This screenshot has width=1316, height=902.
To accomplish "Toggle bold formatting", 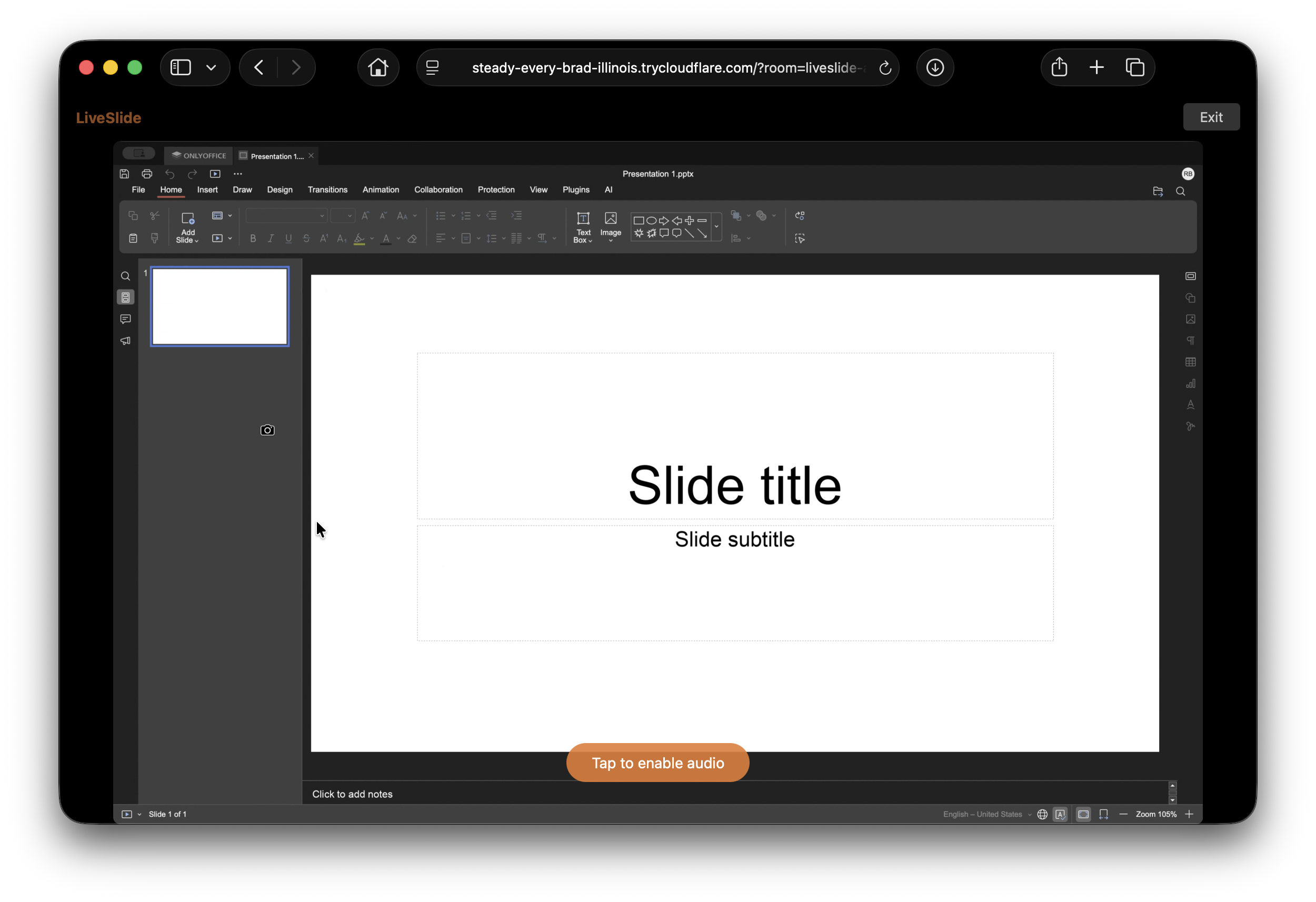I will pos(253,238).
